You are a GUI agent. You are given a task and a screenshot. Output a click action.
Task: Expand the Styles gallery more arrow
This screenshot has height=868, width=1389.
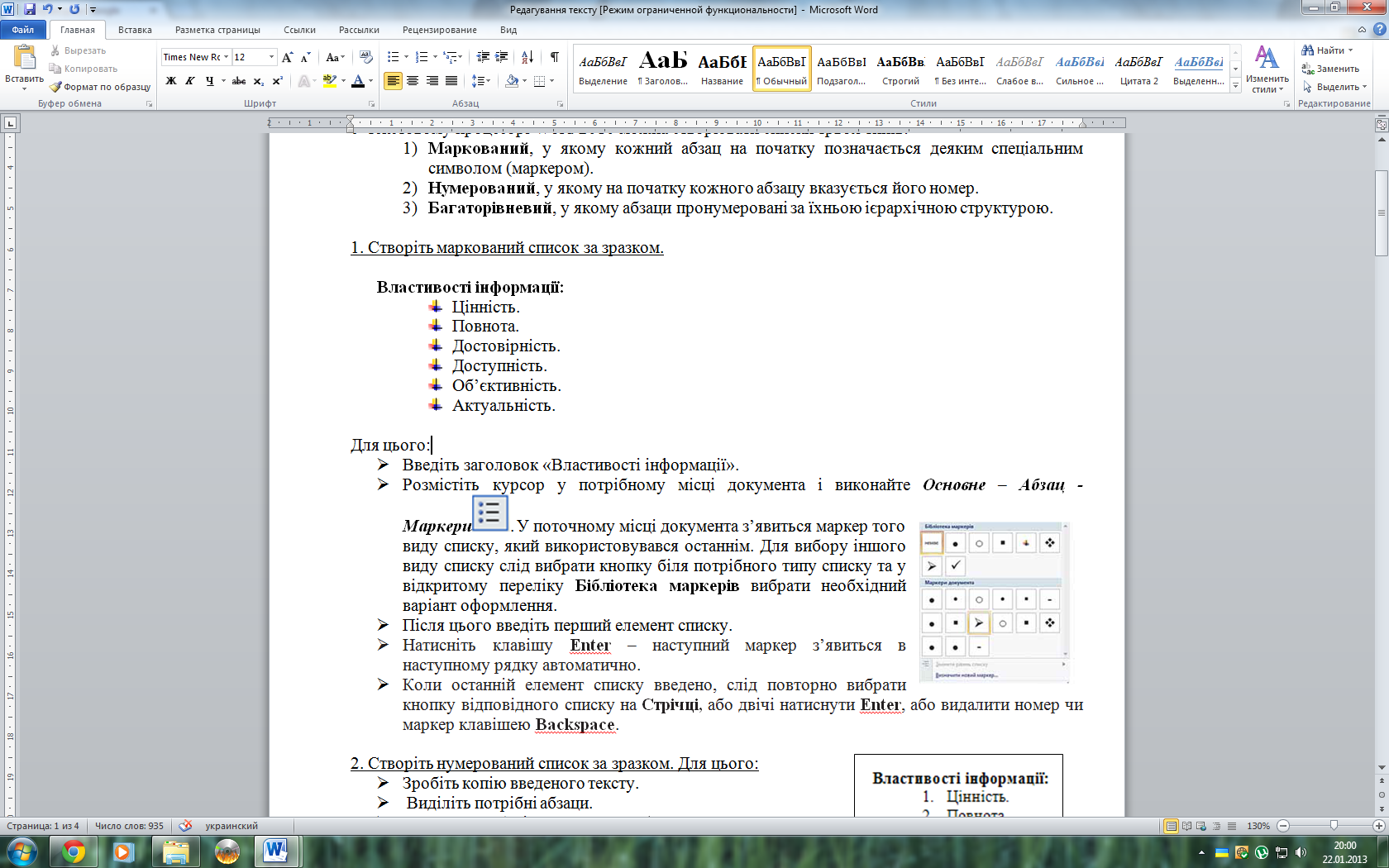(1235, 86)
